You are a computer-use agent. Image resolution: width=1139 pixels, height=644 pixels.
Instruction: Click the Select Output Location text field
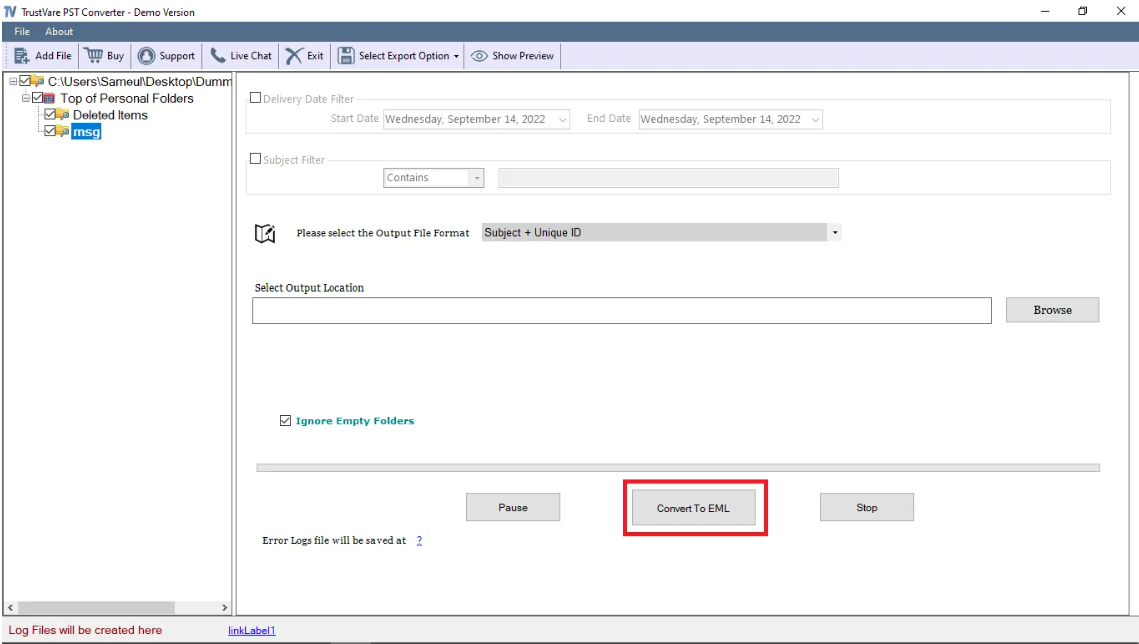tap(622, 310)
